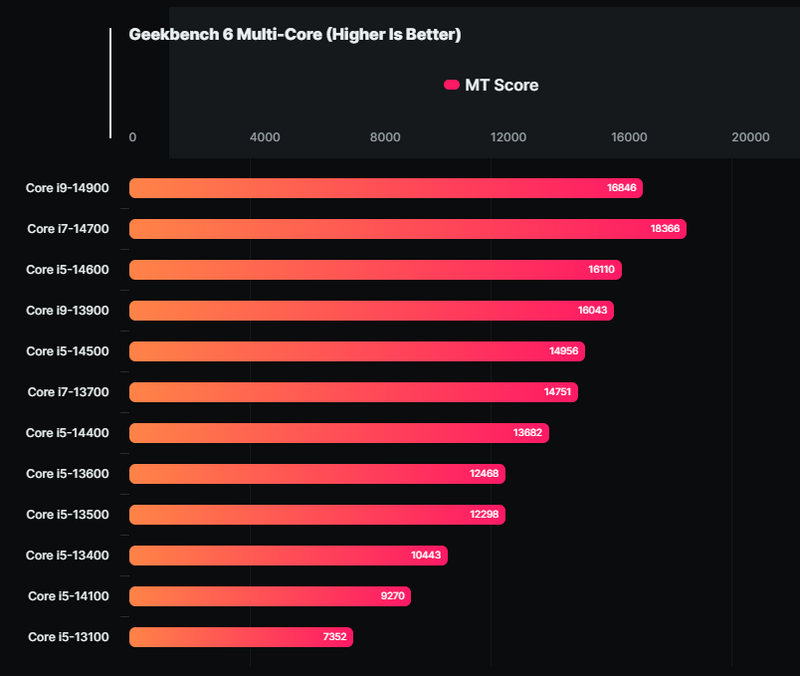Click the 7352 score value label
The height and width of the screenshot is (676, 800).
tap(334, 637)
